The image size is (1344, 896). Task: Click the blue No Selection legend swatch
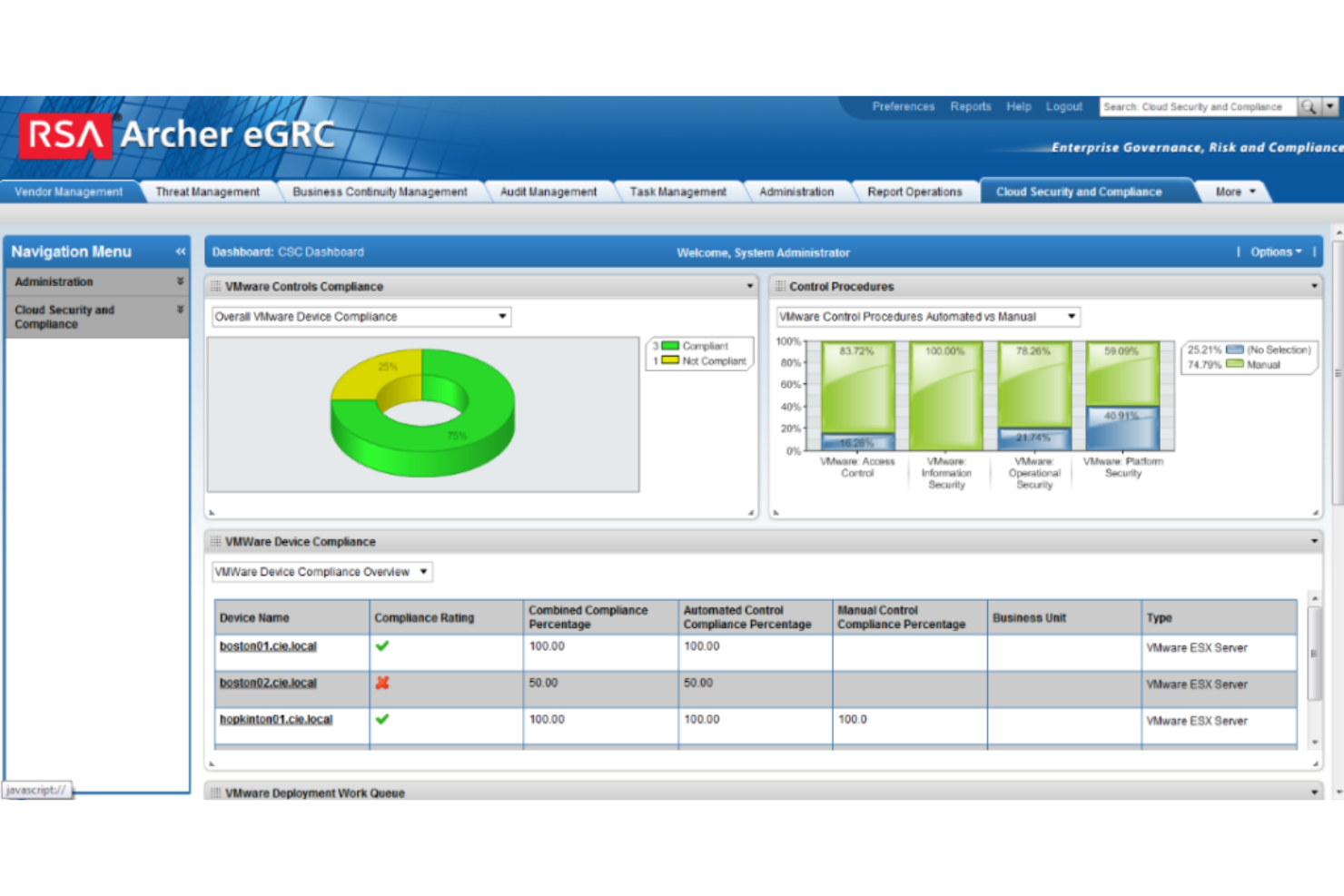[x=1235, y=350]
